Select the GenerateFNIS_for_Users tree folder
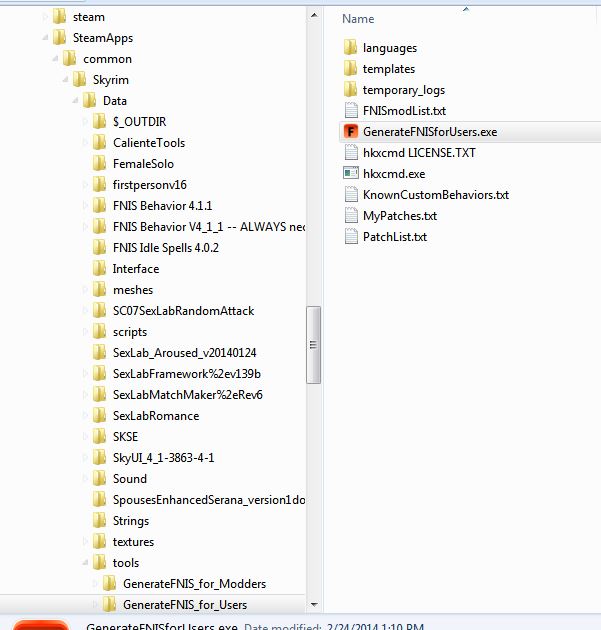Image resolution: width=601 pixels, height=630 pixels. (x=185, y=604)
